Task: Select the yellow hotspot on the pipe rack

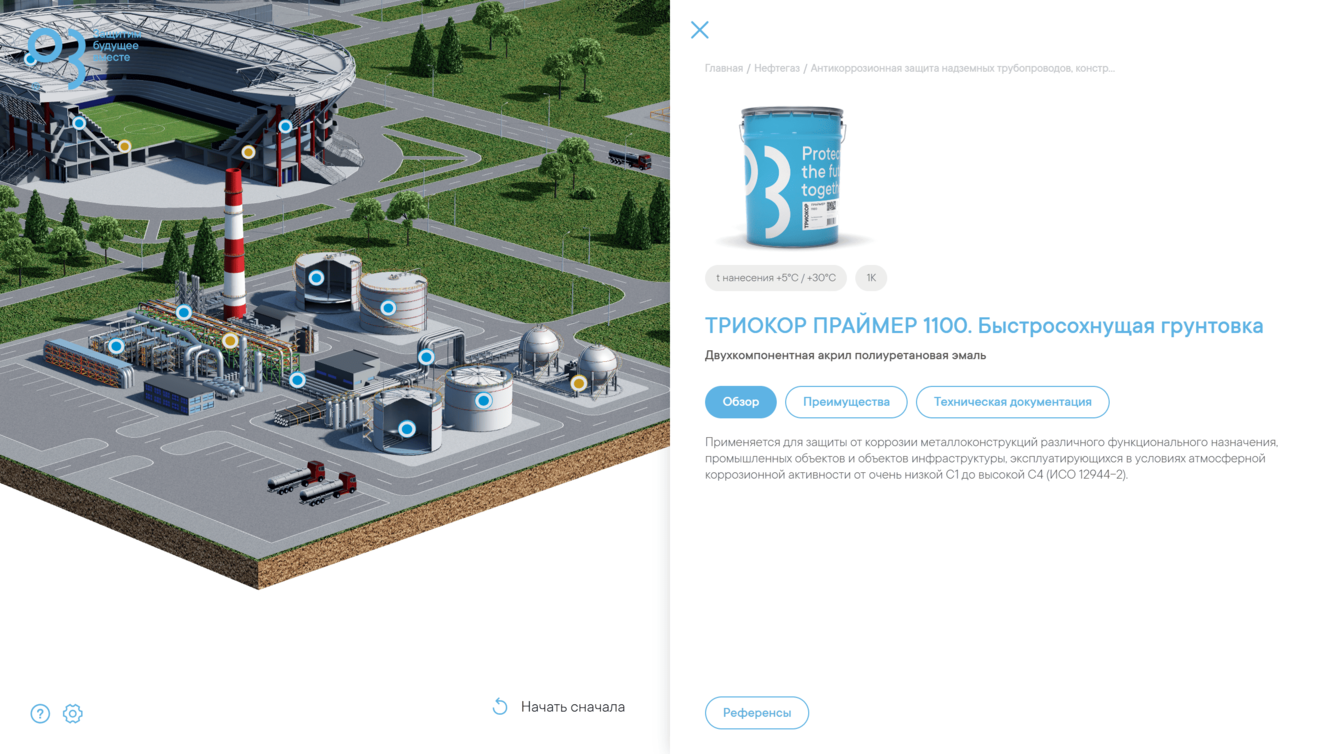Action: (x=230, y=341)
